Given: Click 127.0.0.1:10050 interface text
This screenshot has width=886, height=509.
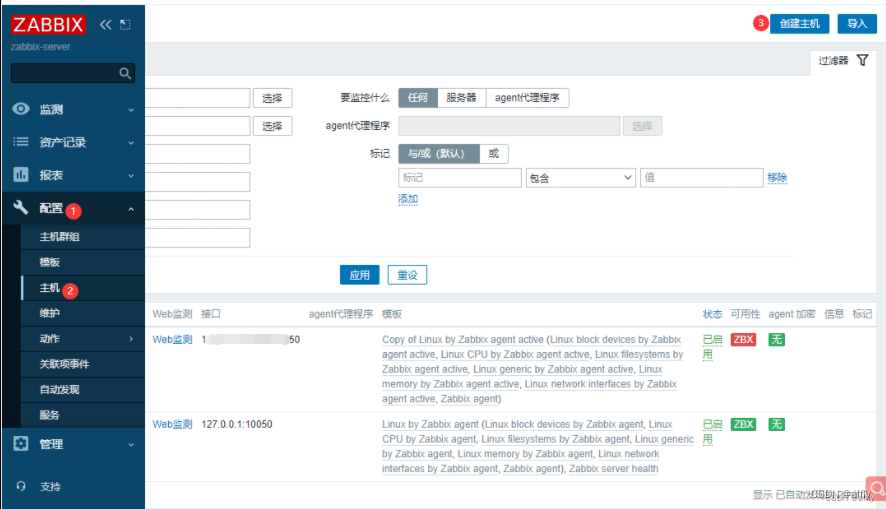Looking at the screenshot, I should coord(237,424).
